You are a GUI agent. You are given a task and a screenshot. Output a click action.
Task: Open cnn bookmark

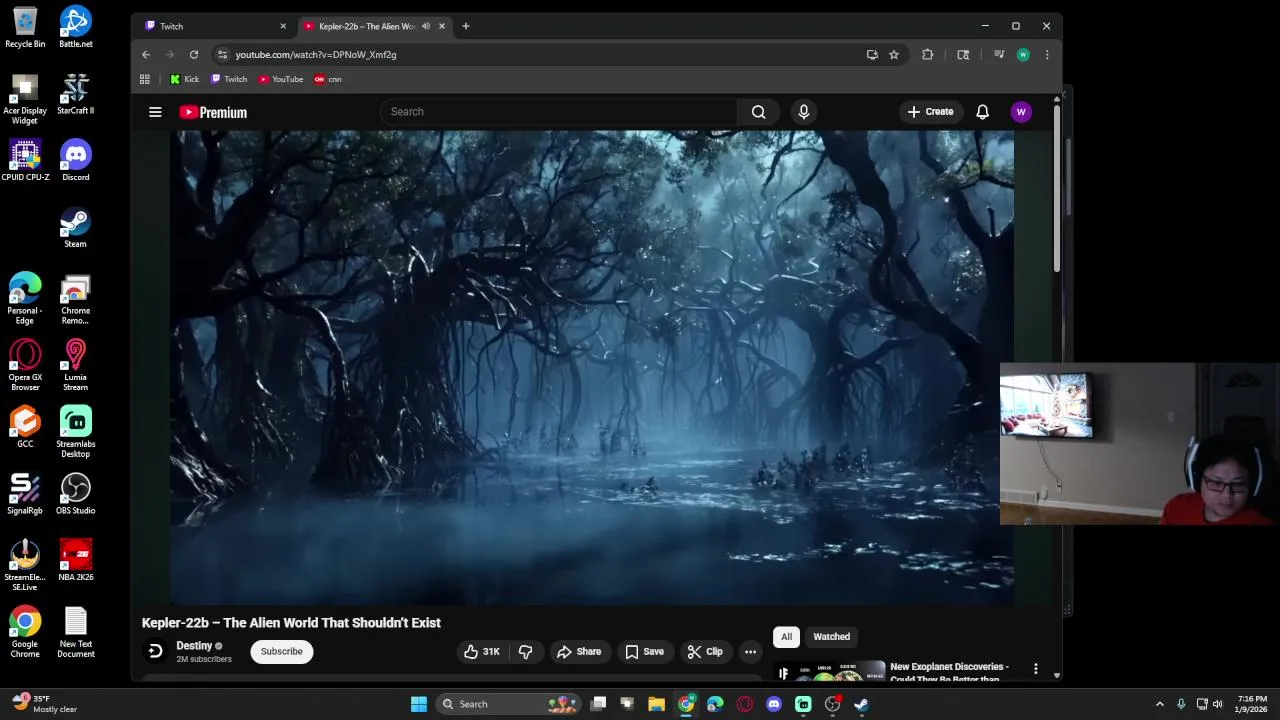[x=327, y=79]
